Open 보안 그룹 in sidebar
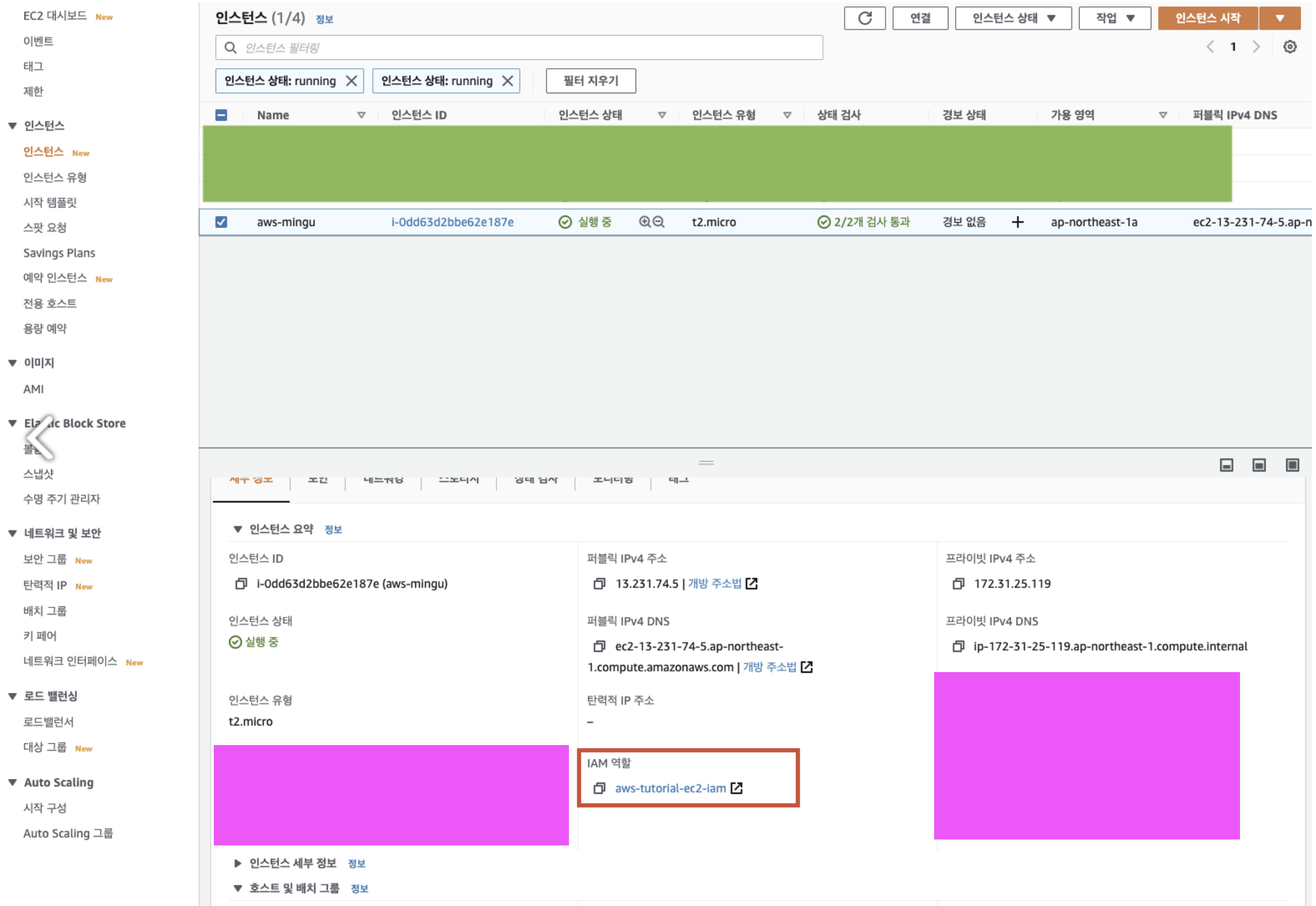 (45, 559)
